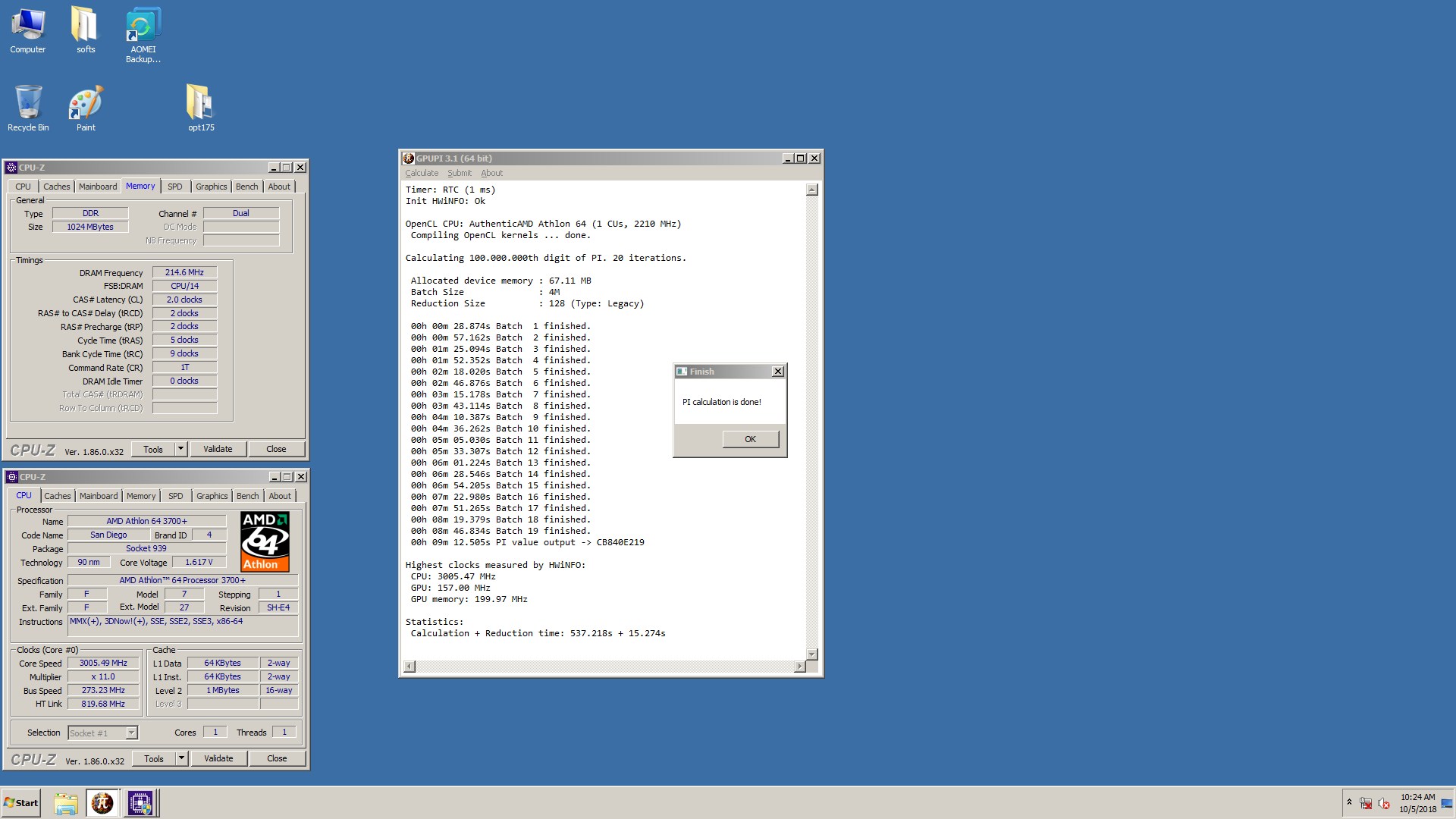Click GPUPI horizontal scrollbar right arrow
1456x819 pixels.
(x=799, y=667)
